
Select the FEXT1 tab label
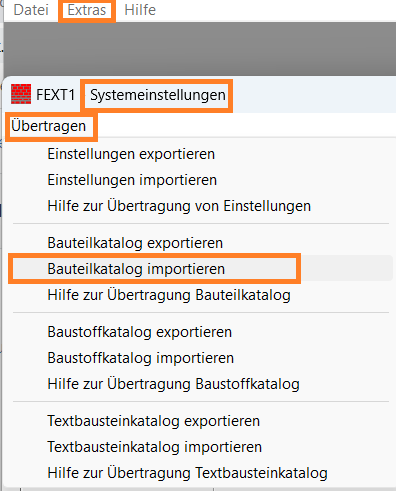(55, 95)
